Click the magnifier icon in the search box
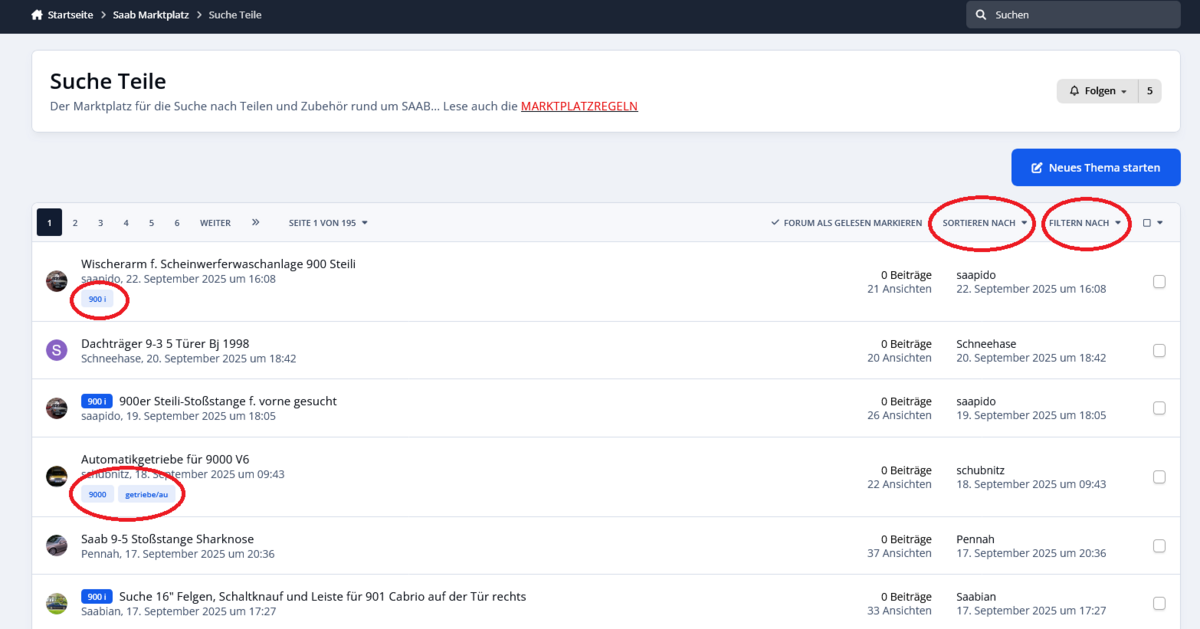 981,15
